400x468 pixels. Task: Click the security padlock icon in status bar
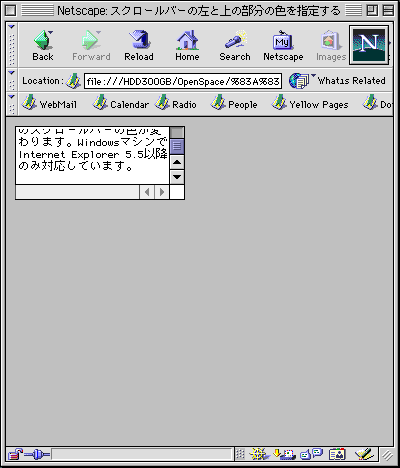[15, 454]
